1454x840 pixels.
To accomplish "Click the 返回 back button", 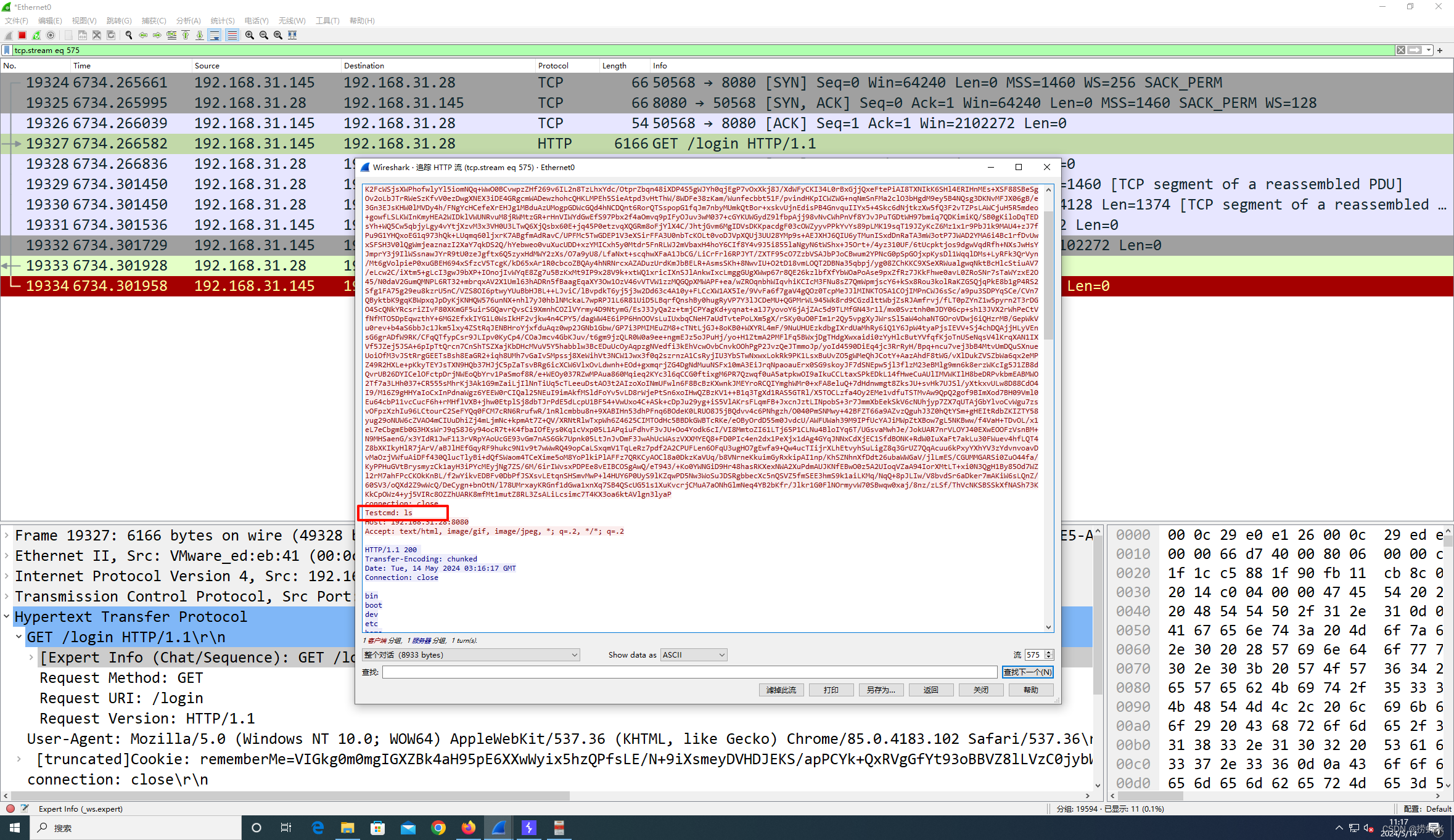I will point(931,690).
